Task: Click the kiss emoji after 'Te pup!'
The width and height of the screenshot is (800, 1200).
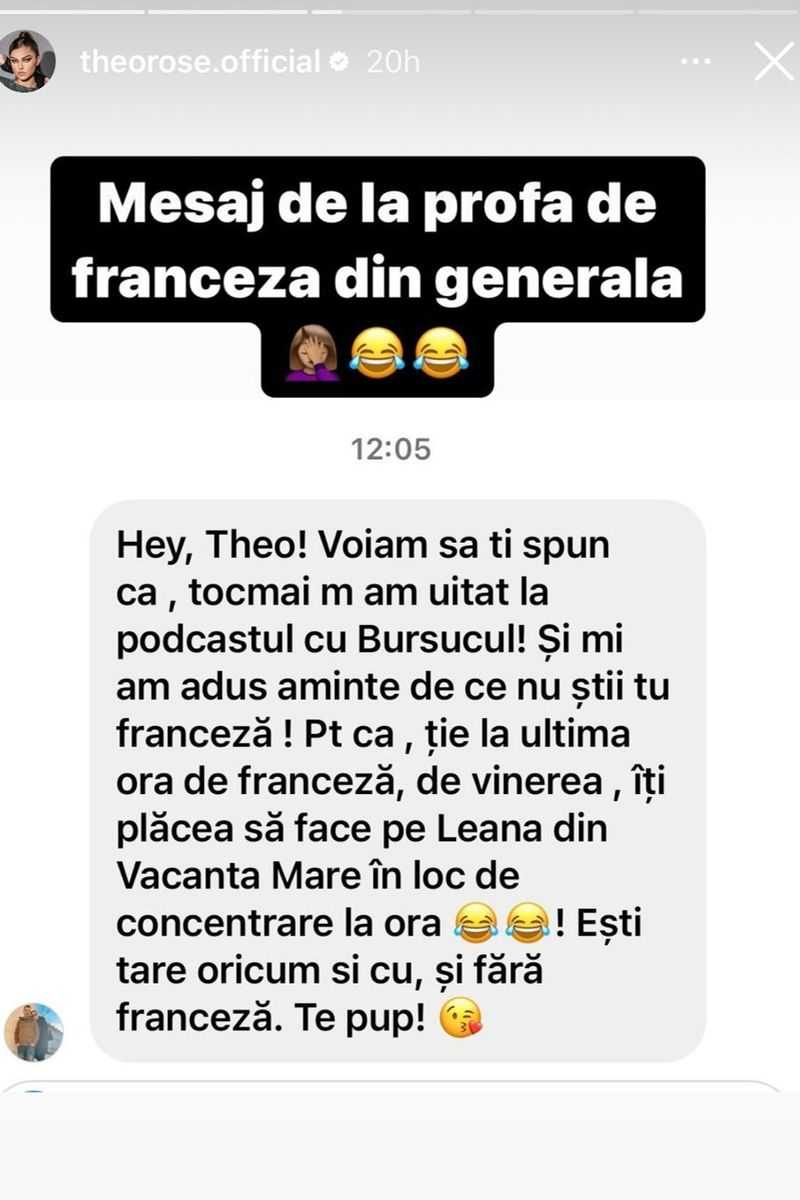Action: pyautogui.click(x=460, y=1018)
